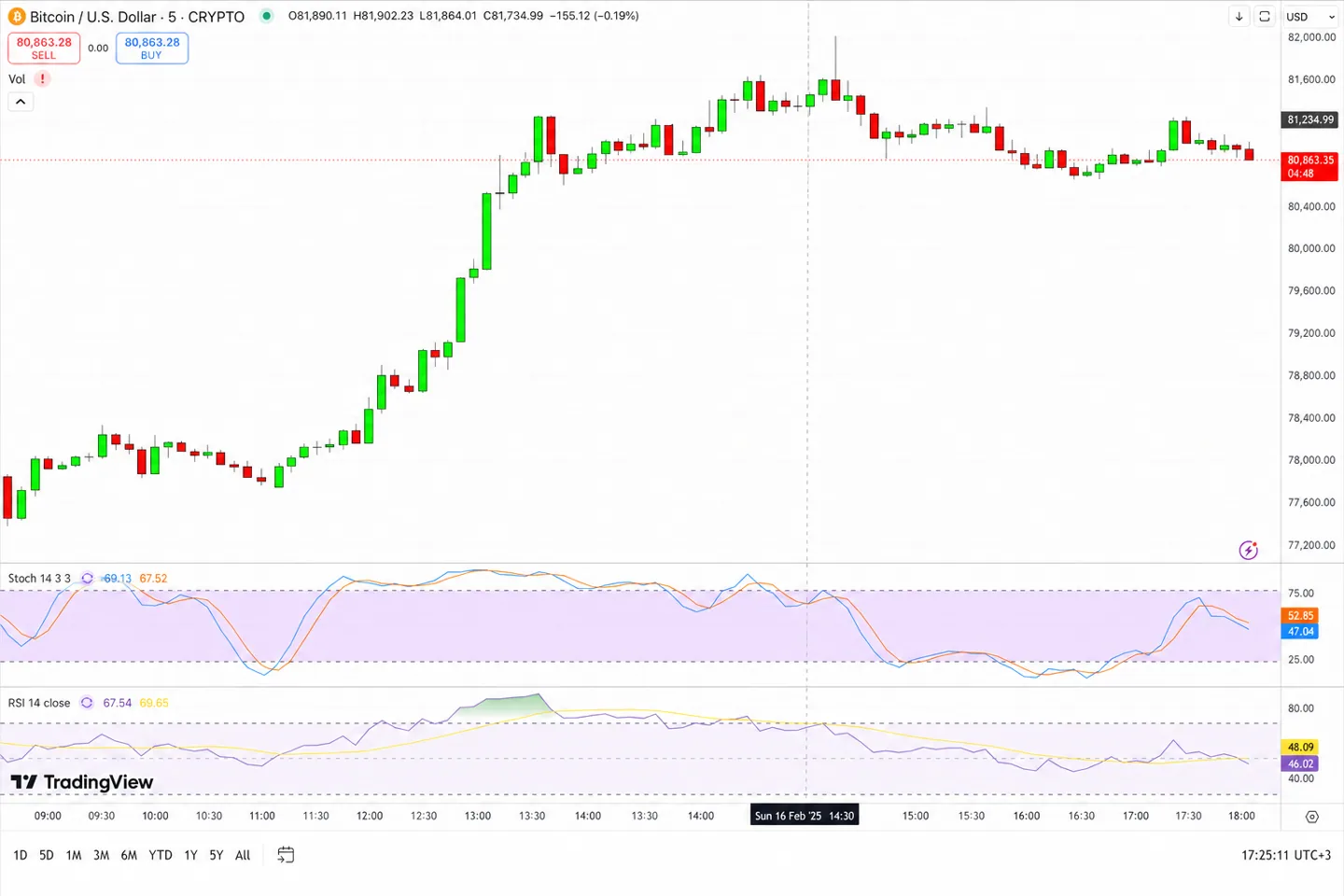1344x896 pixels.
Task: Select the All time range
Action: (243, 855)
